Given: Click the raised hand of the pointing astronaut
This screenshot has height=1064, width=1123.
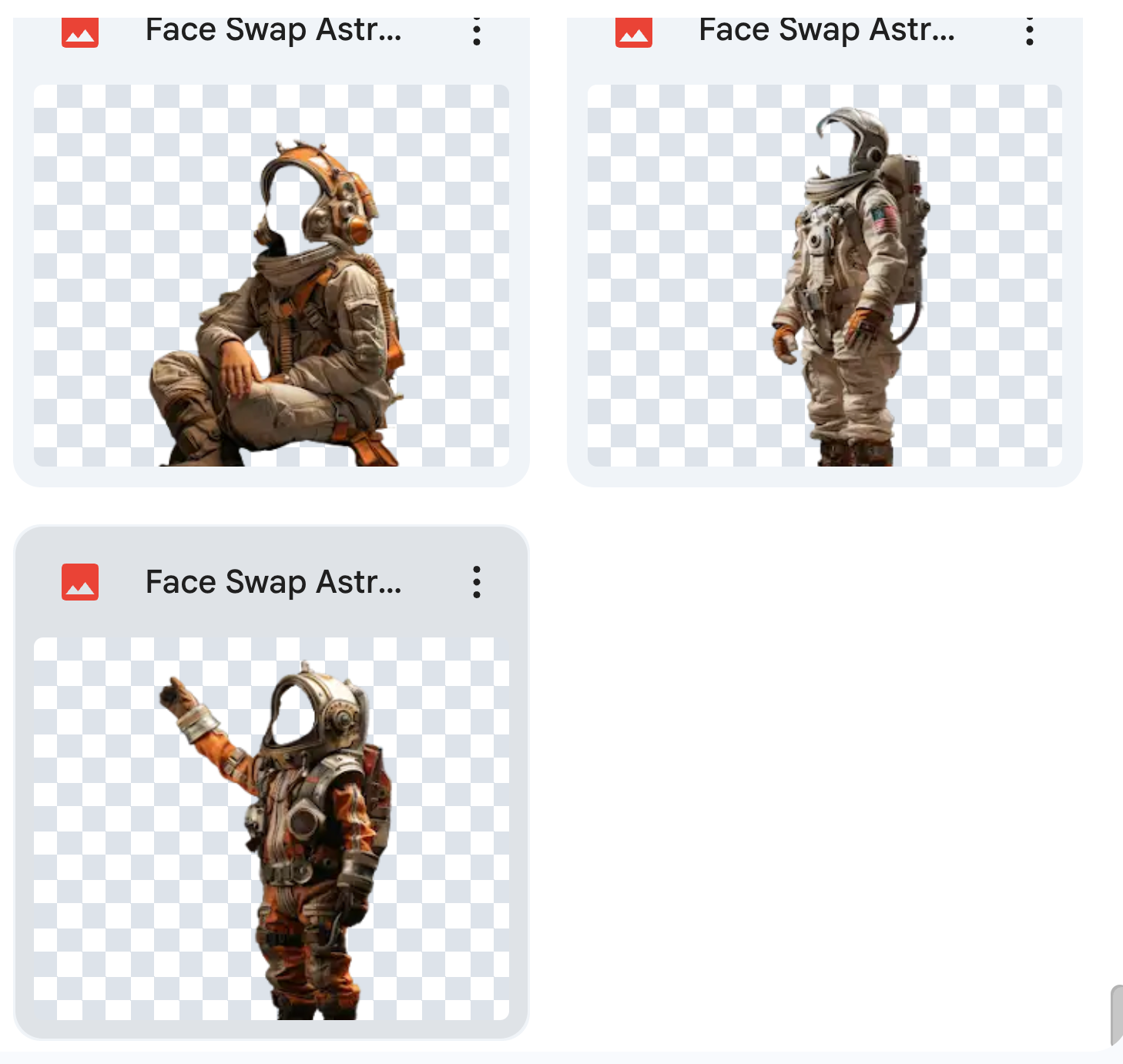Looking at the screenshot, I should click(x=177, y=696).
